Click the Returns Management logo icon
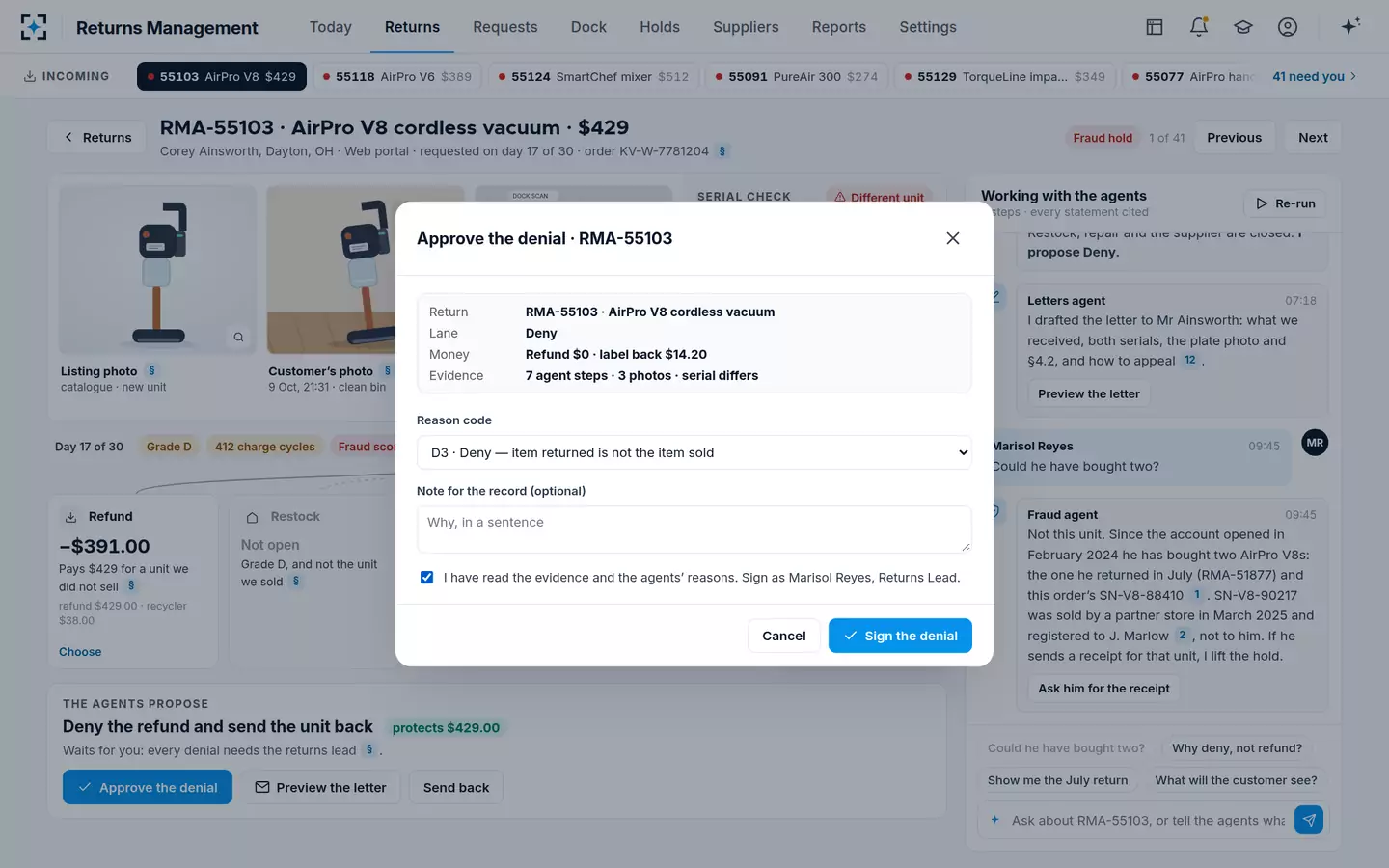Image resolution: width=1389 pixels, height=868 pixels. (x=34, y=27)
